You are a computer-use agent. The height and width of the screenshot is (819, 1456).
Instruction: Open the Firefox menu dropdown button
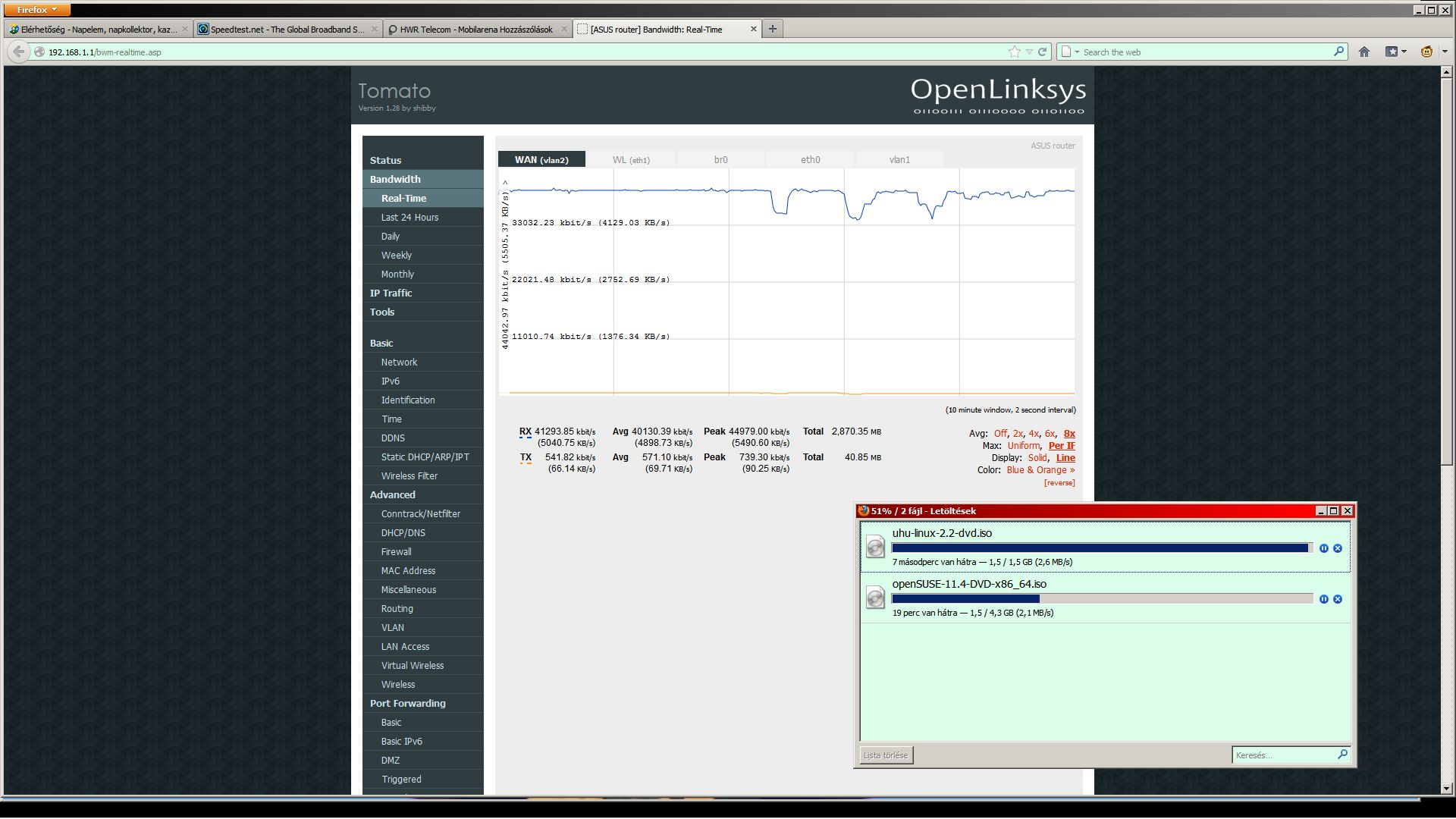37,10
